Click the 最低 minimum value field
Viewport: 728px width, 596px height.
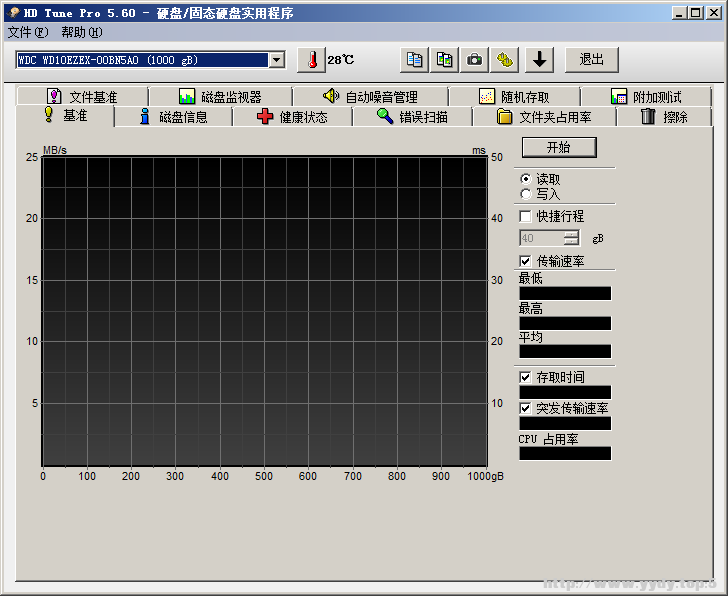pos(565,293)
